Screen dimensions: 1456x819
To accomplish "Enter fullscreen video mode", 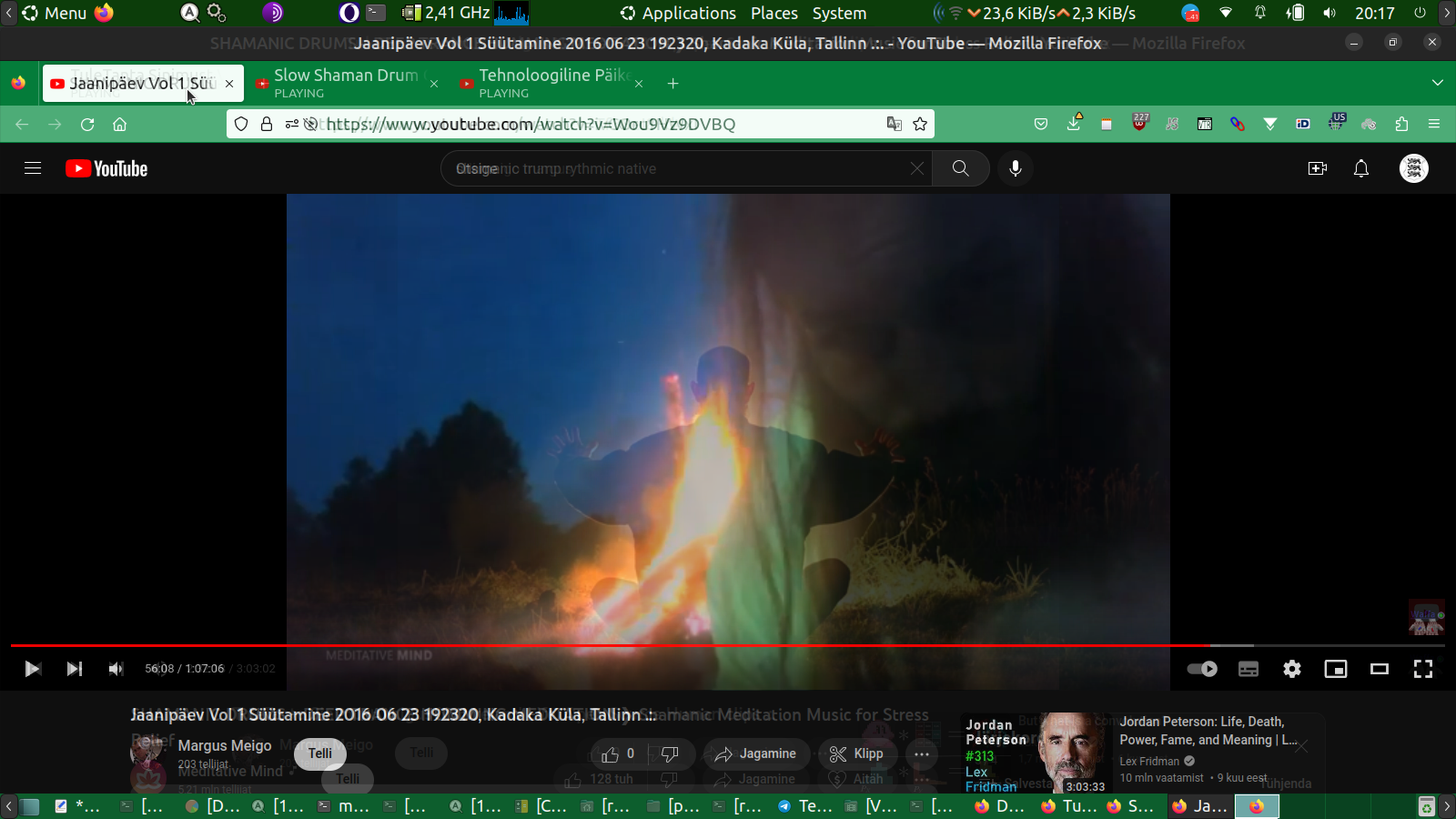I will coord(1423,669).
